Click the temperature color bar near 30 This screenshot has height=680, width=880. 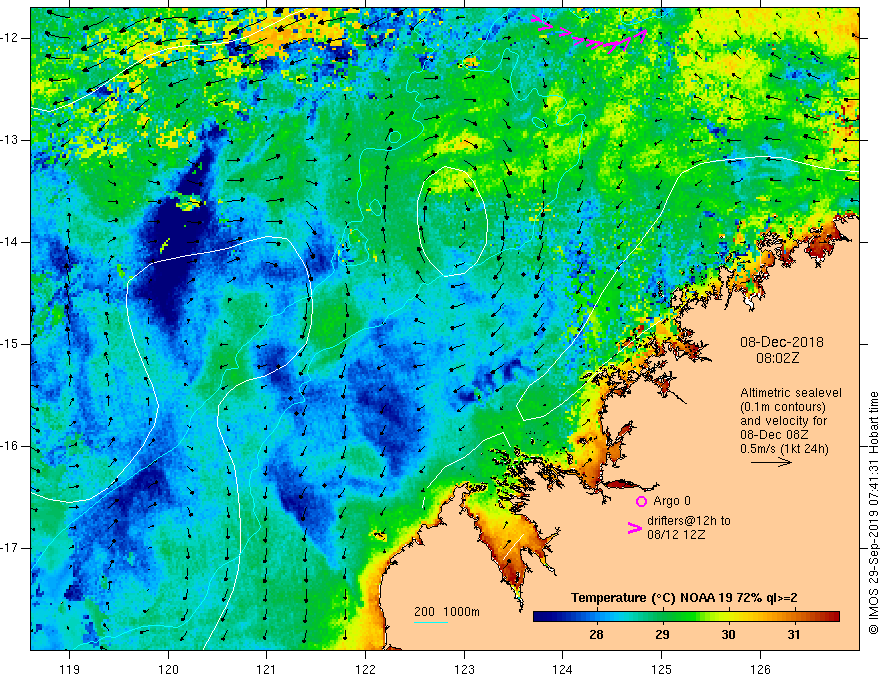click(x=728, y=617)
